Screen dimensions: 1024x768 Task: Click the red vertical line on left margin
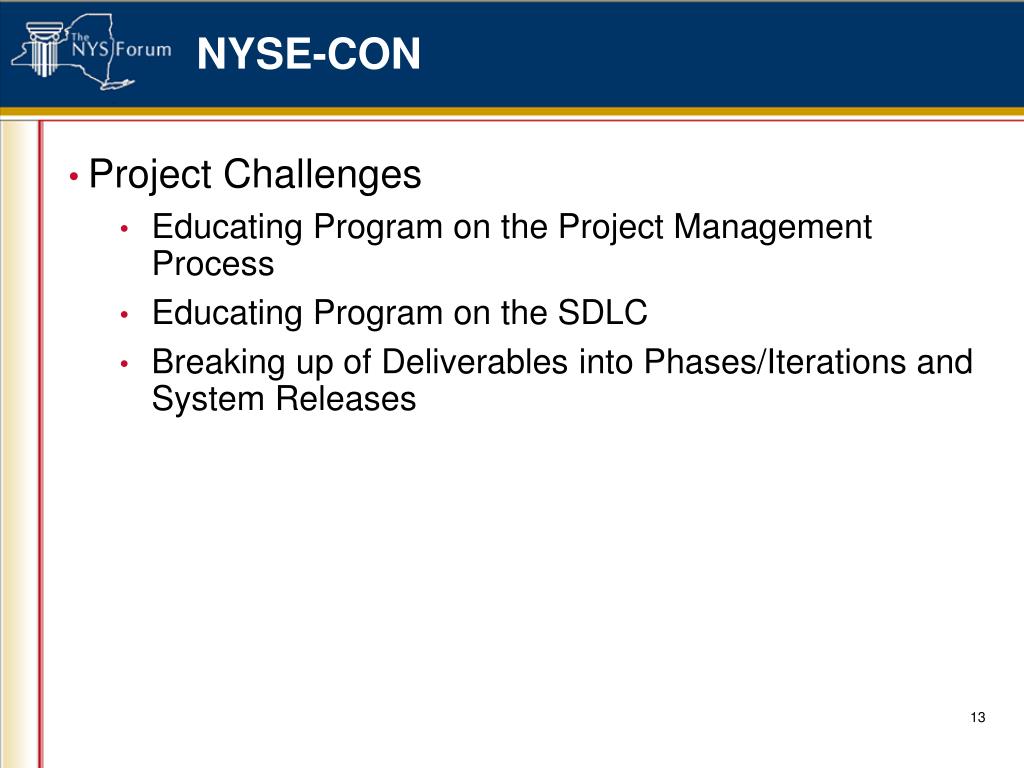[x=40, y=444]
